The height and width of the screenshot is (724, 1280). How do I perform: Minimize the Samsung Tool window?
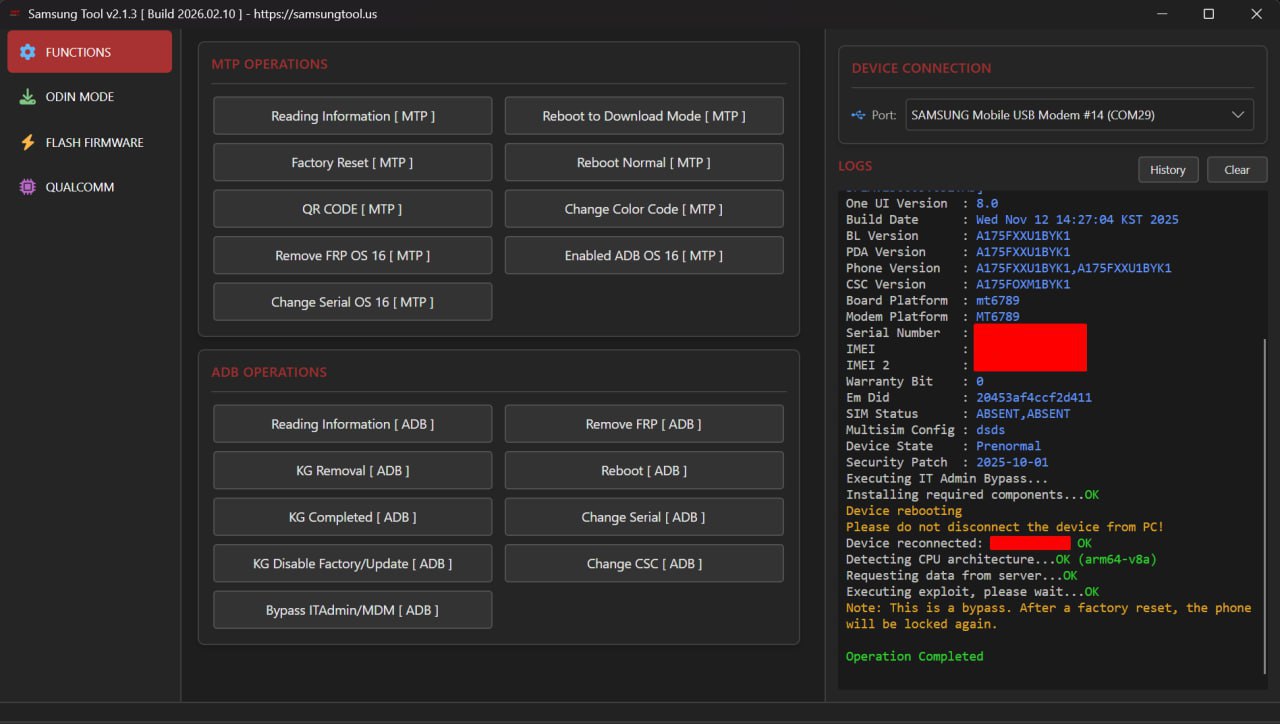[x=1162, y=14]
